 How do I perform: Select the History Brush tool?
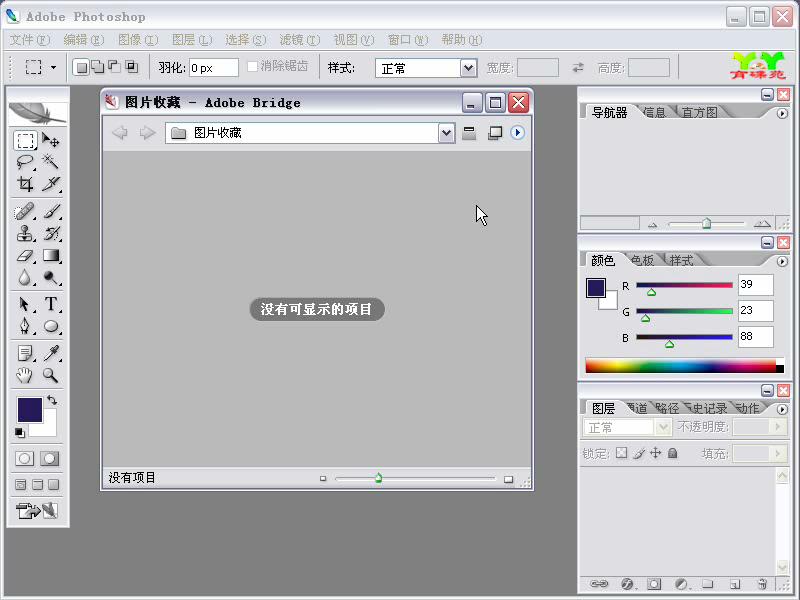click(51, 233)
